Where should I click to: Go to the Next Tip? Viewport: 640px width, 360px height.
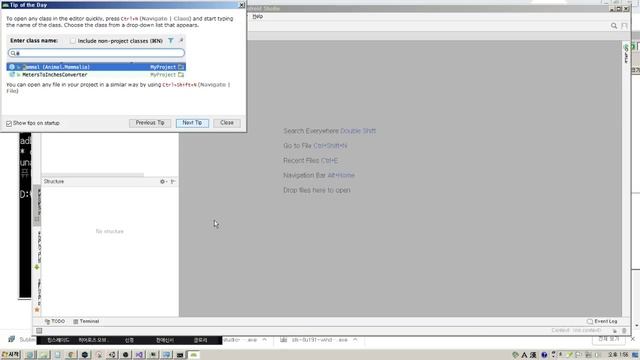pos(192,123)
